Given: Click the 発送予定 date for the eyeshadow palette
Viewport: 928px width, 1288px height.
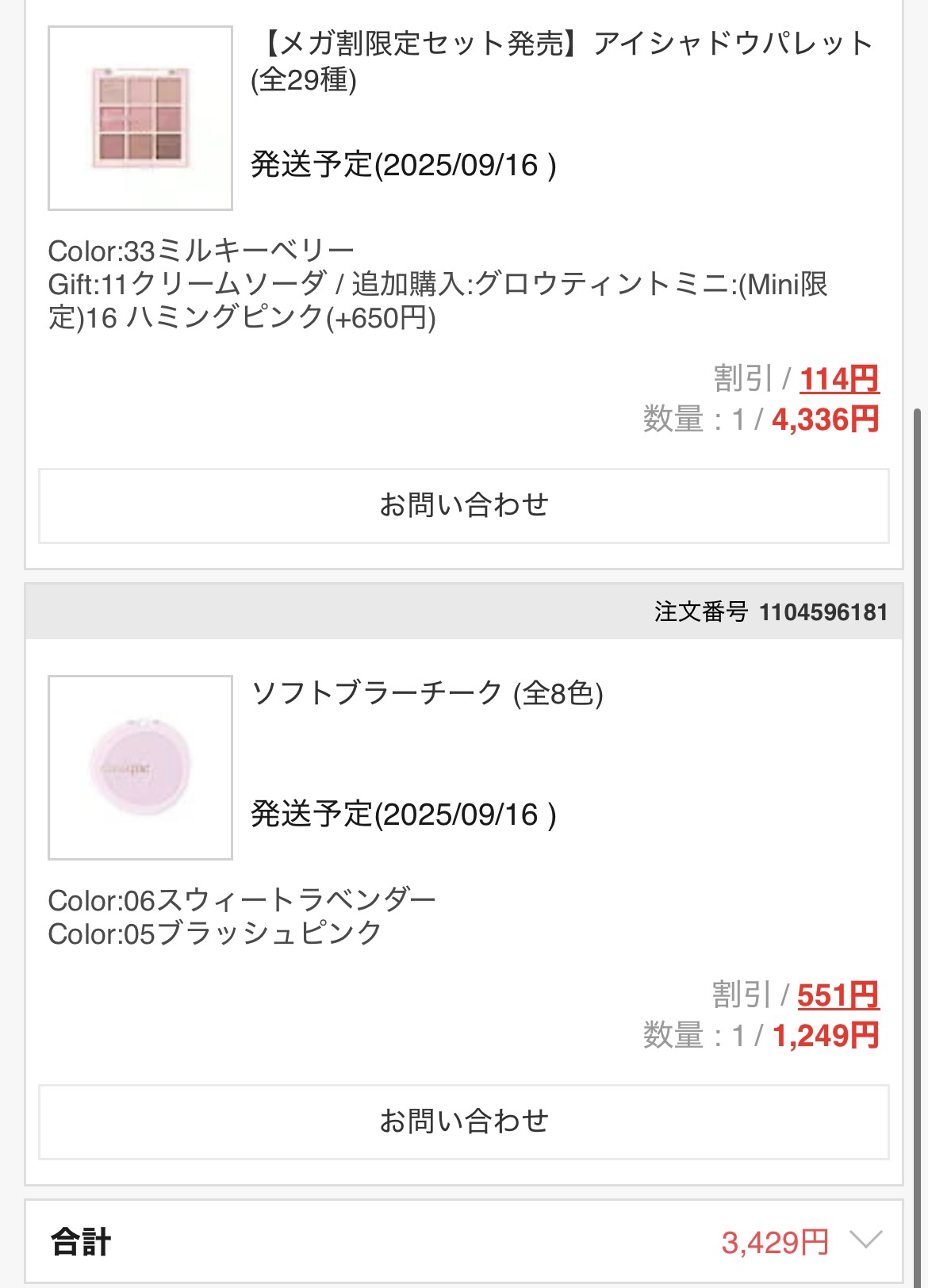Looking at the screenshot, I should [x=403, y=165].
